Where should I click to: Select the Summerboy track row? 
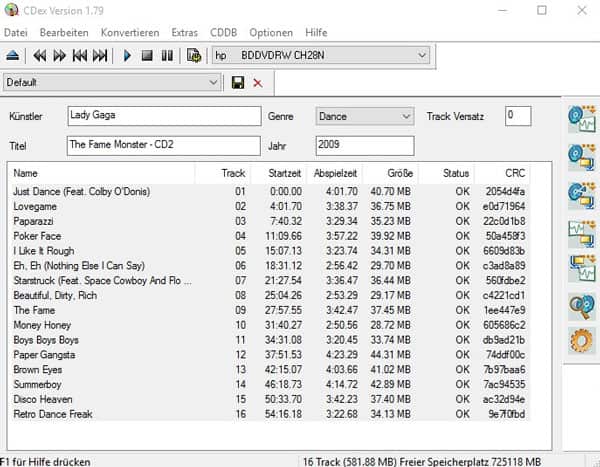269,385
